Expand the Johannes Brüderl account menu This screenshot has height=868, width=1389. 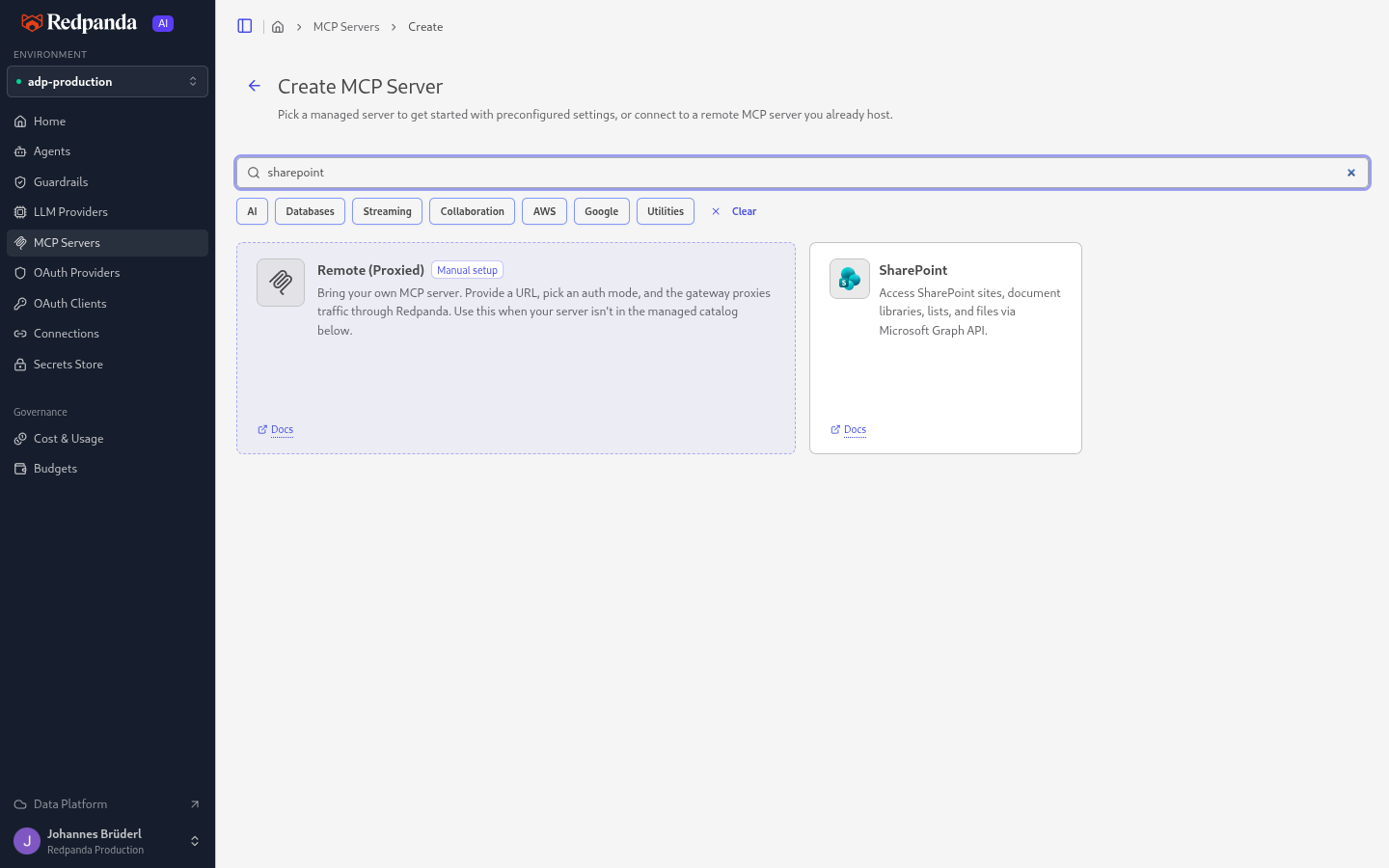(107, 841)
